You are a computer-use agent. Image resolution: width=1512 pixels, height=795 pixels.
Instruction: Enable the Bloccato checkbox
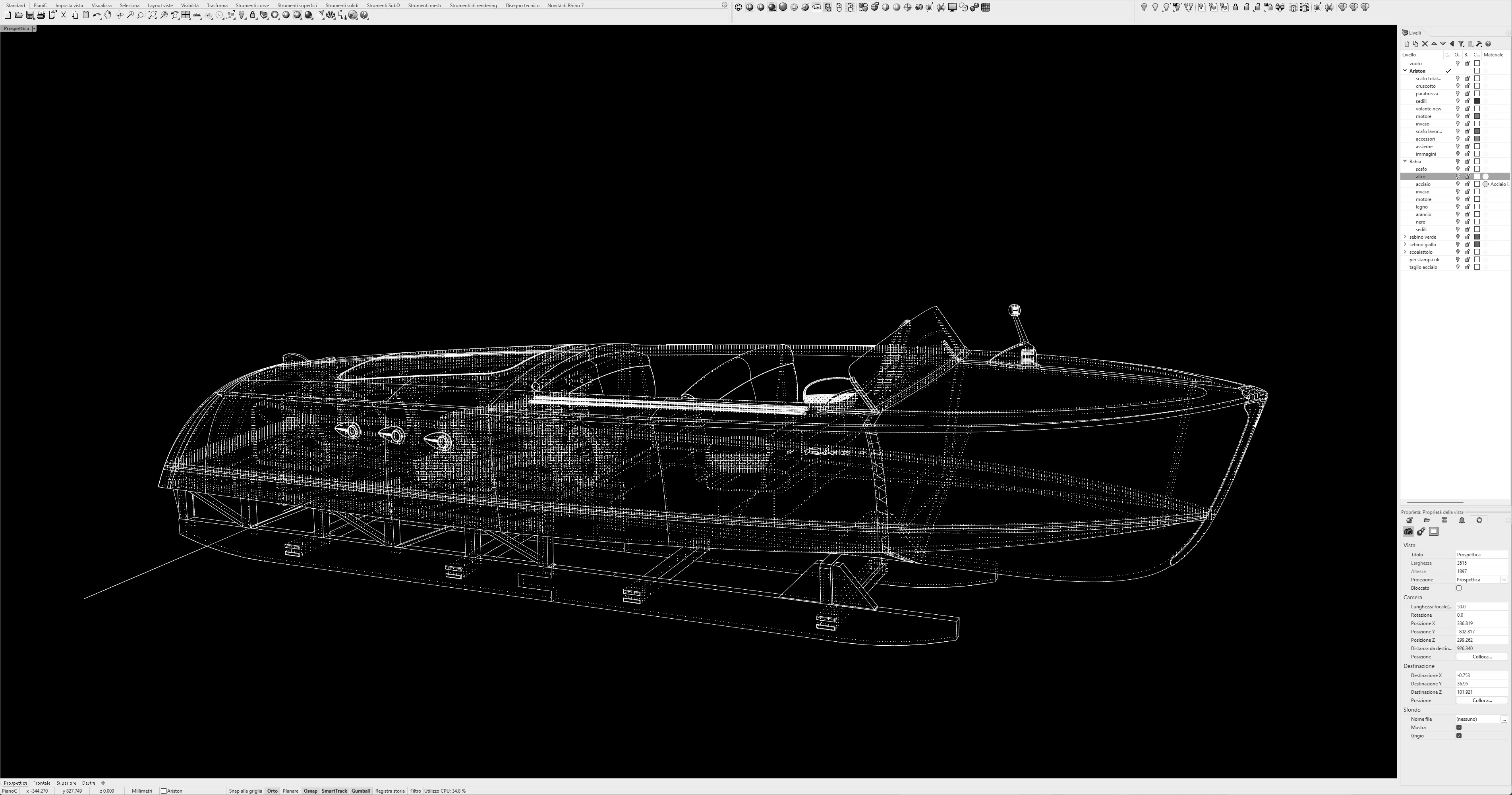(x=1459, y=588)
